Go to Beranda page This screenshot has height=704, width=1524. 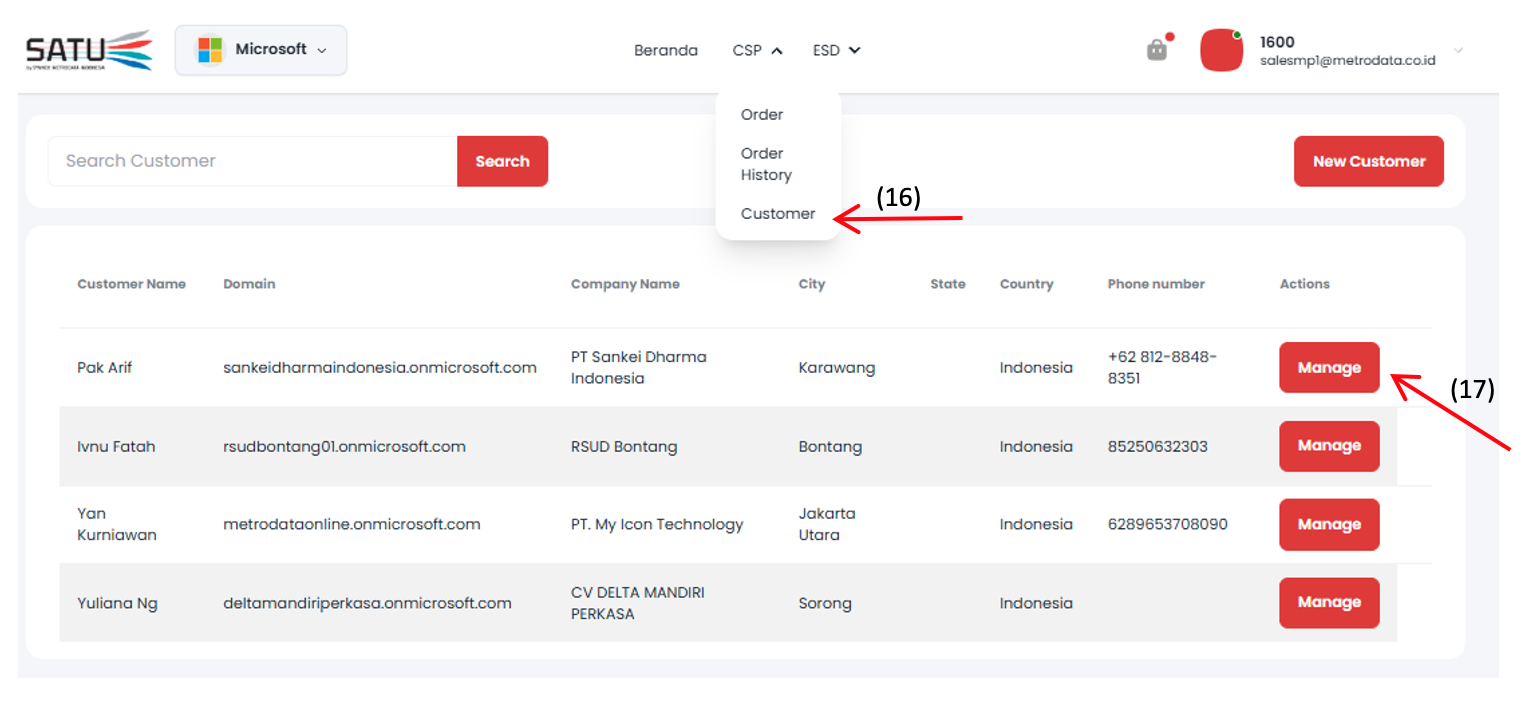click(665, 50)
